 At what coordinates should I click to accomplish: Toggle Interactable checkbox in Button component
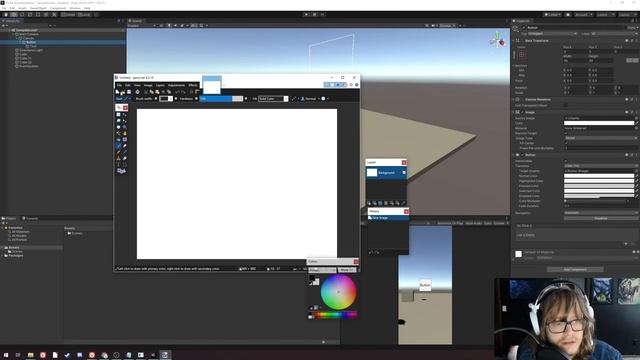pyautogui.click(x=566, y=161)
